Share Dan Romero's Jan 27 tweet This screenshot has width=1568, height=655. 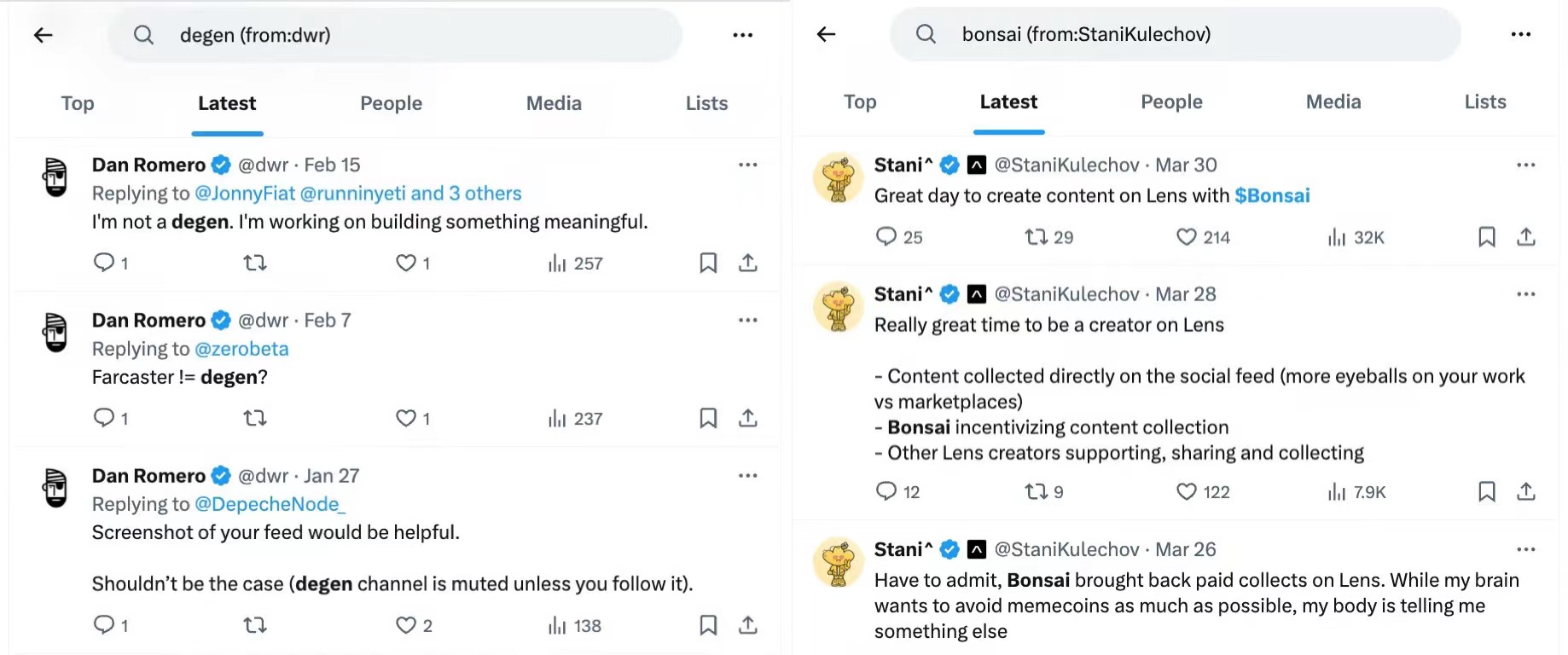click(748, 625)
